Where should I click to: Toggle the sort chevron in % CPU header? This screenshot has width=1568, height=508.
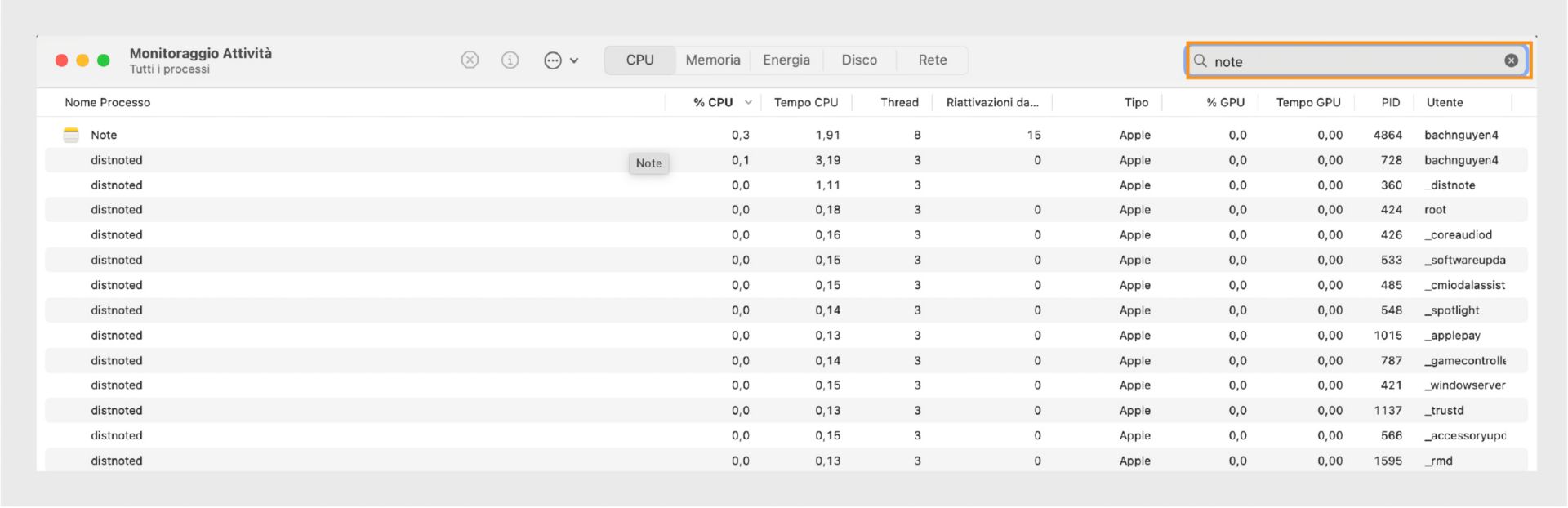[748, 102]
